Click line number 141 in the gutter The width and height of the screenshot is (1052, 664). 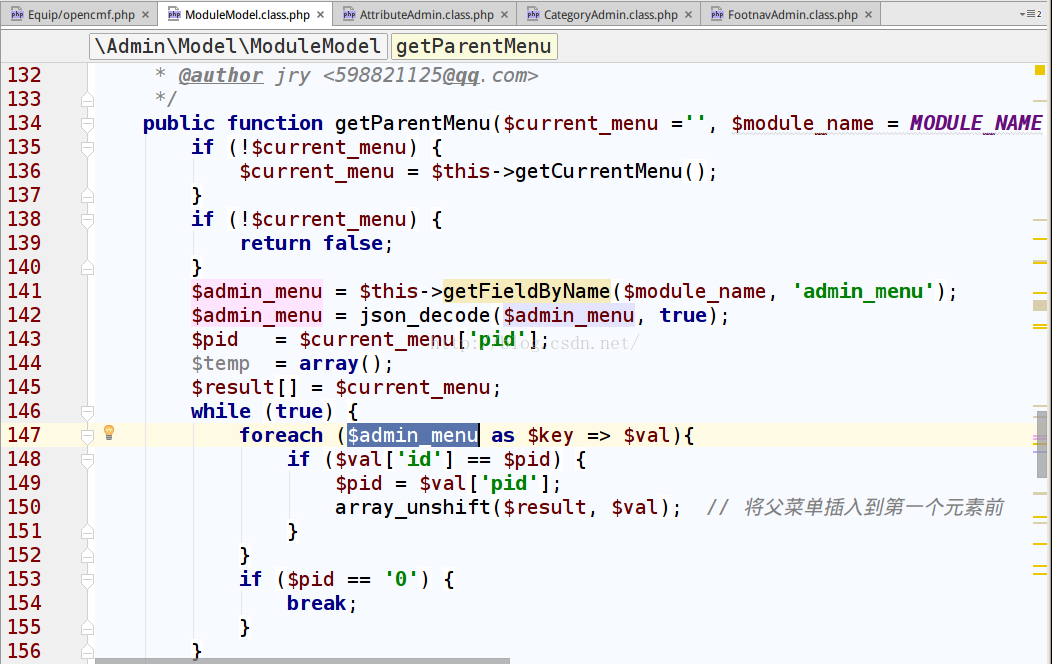click(x=24, y=291)
